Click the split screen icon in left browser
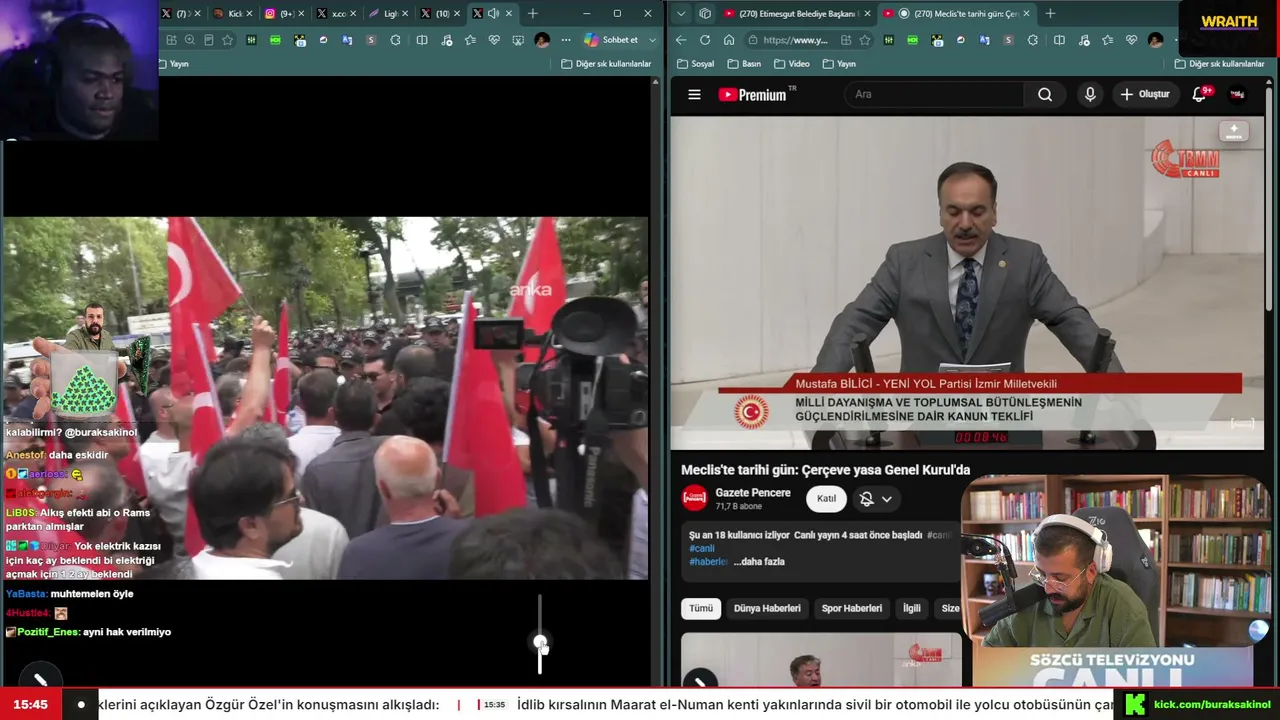This screenshot has width=1280, height=720. pyautogui.click(x=422, y=40)
